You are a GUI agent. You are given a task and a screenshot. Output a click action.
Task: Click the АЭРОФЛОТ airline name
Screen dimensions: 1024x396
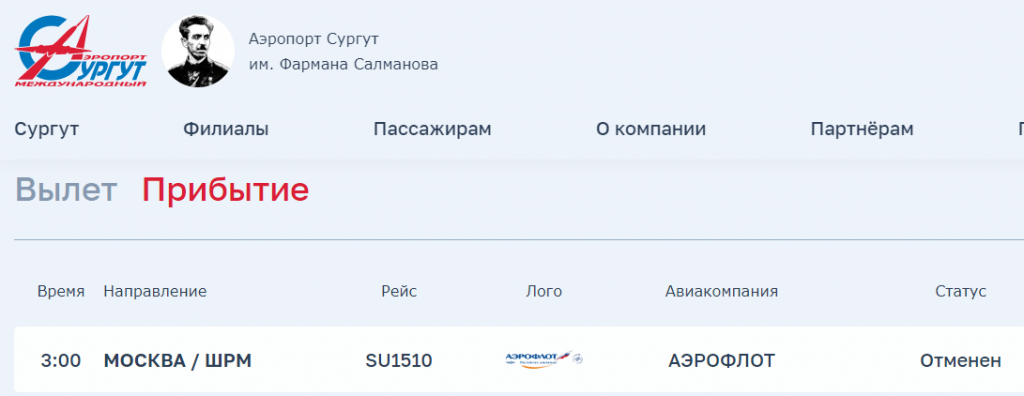point(722,360)
